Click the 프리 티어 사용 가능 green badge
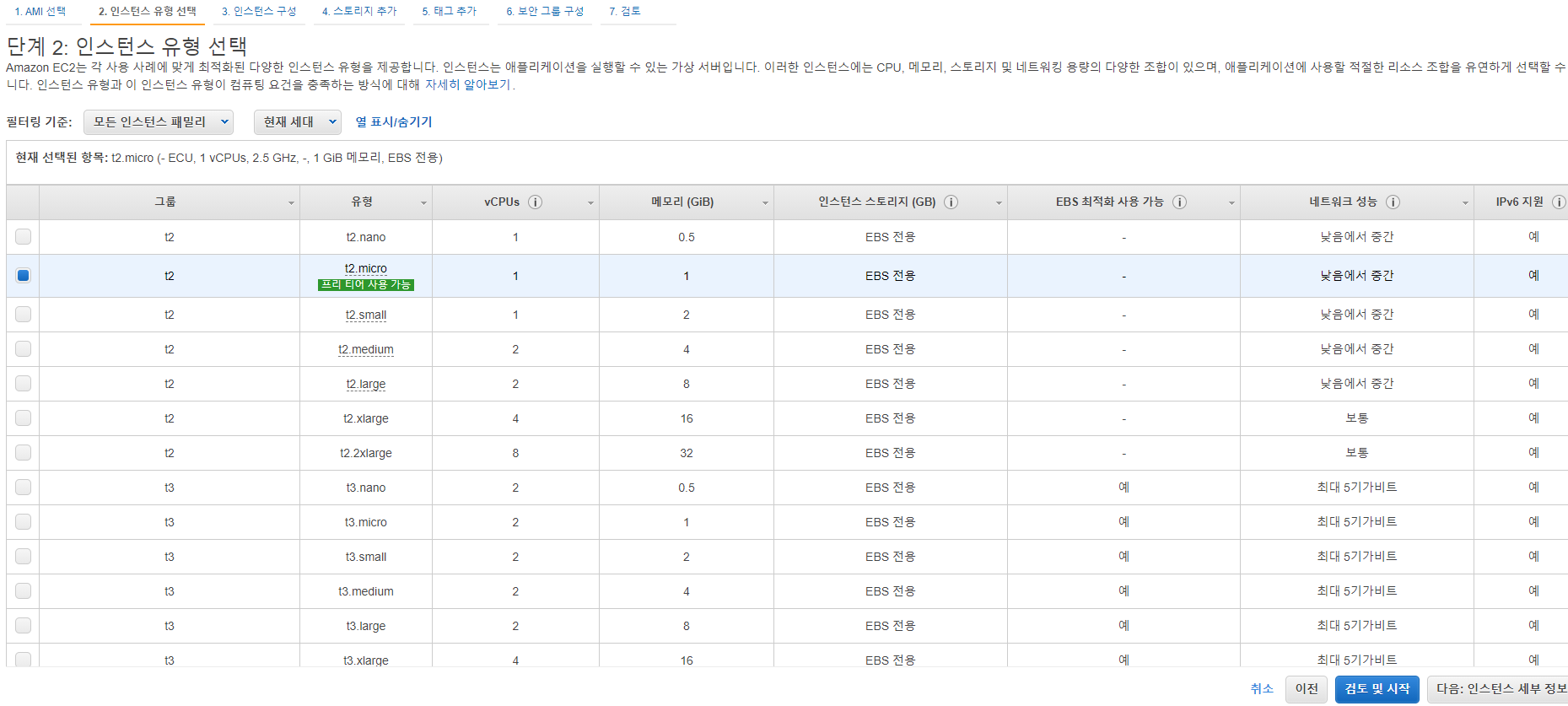Viewport: 1568px width, 706px height. [366, 285]
